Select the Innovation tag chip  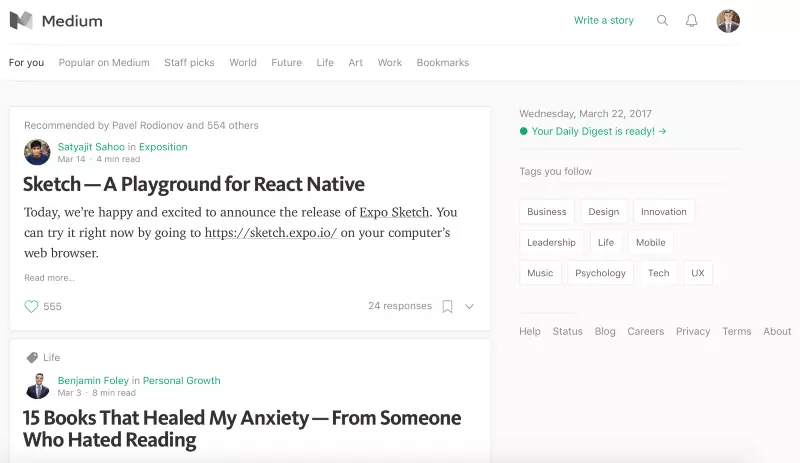pyautogui.click(x=664, y=212)
